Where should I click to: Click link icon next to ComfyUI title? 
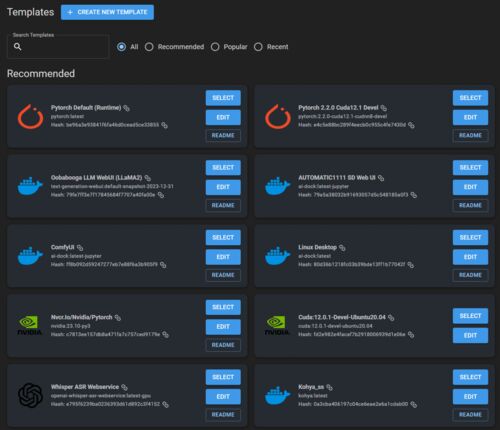point(80,248)
